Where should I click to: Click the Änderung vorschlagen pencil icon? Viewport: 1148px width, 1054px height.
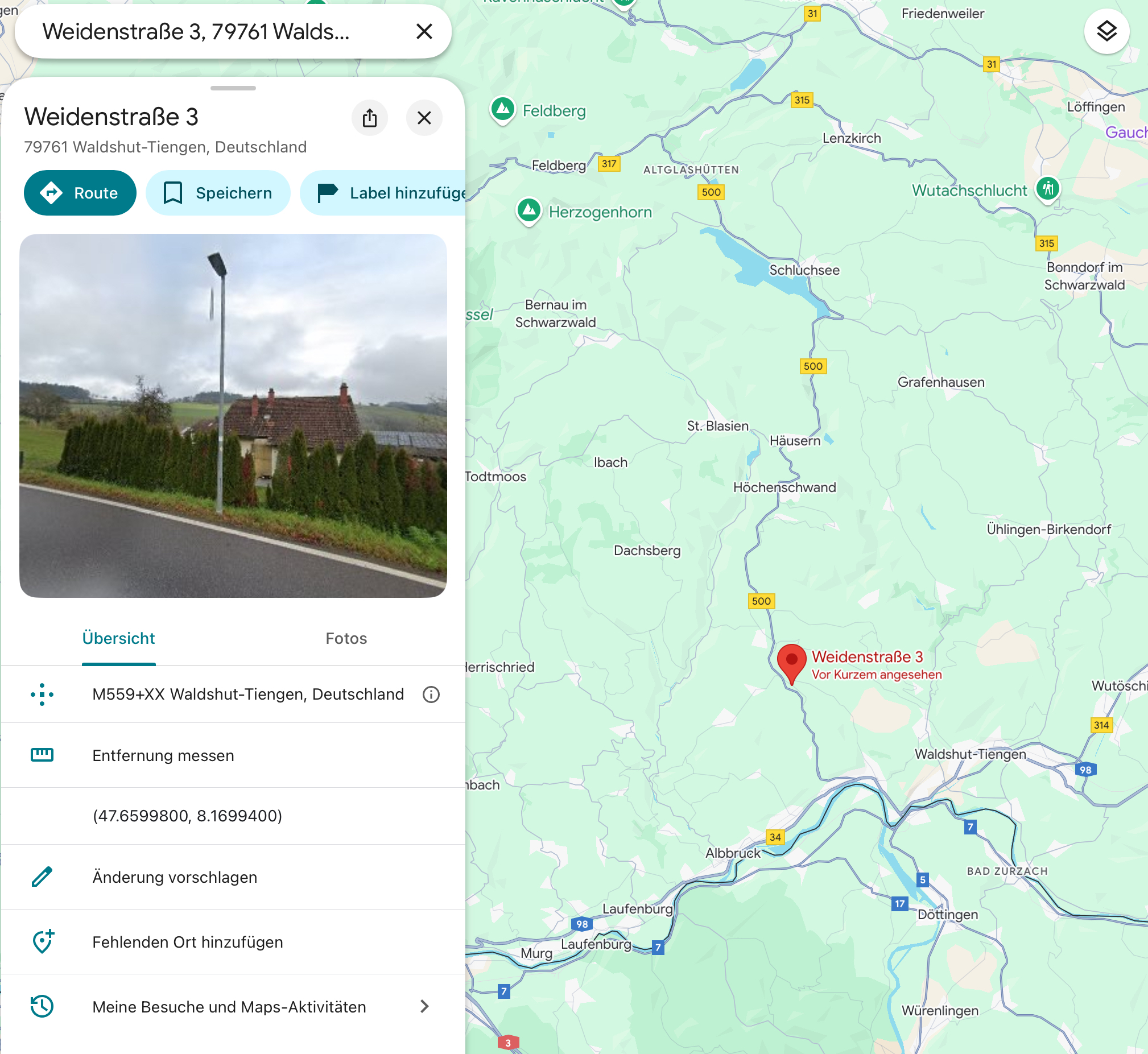[x=42, y=877]
